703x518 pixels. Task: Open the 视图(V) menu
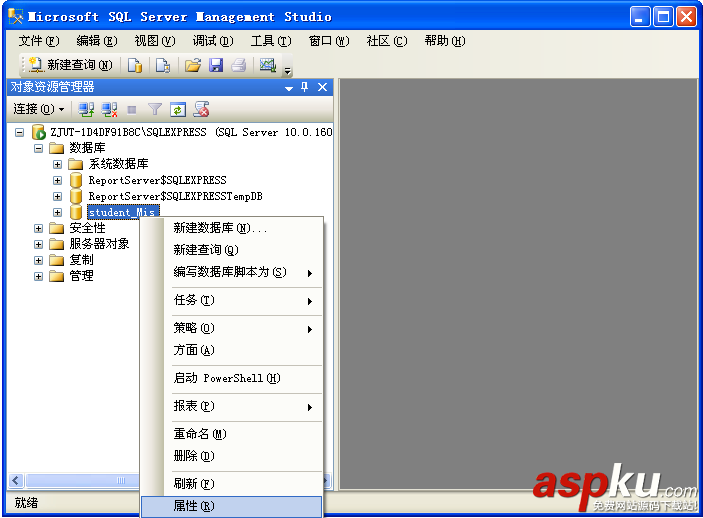155,41
